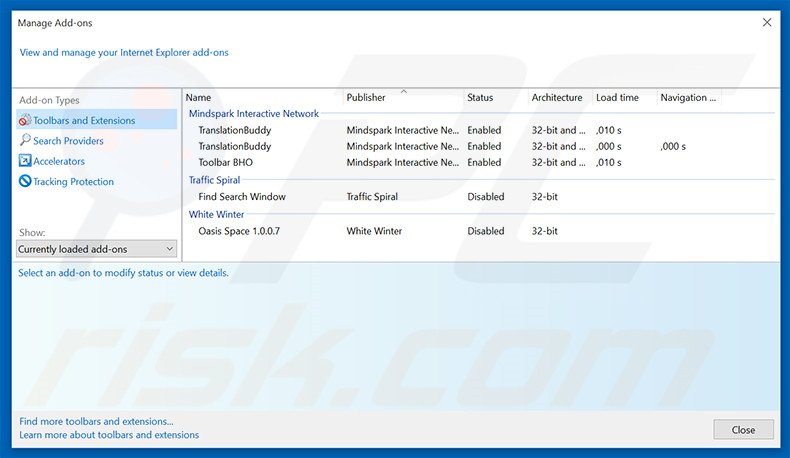Open the Show add-ons dropdown
Viewport: 790px width, 458px height.
tap(96, 249)
